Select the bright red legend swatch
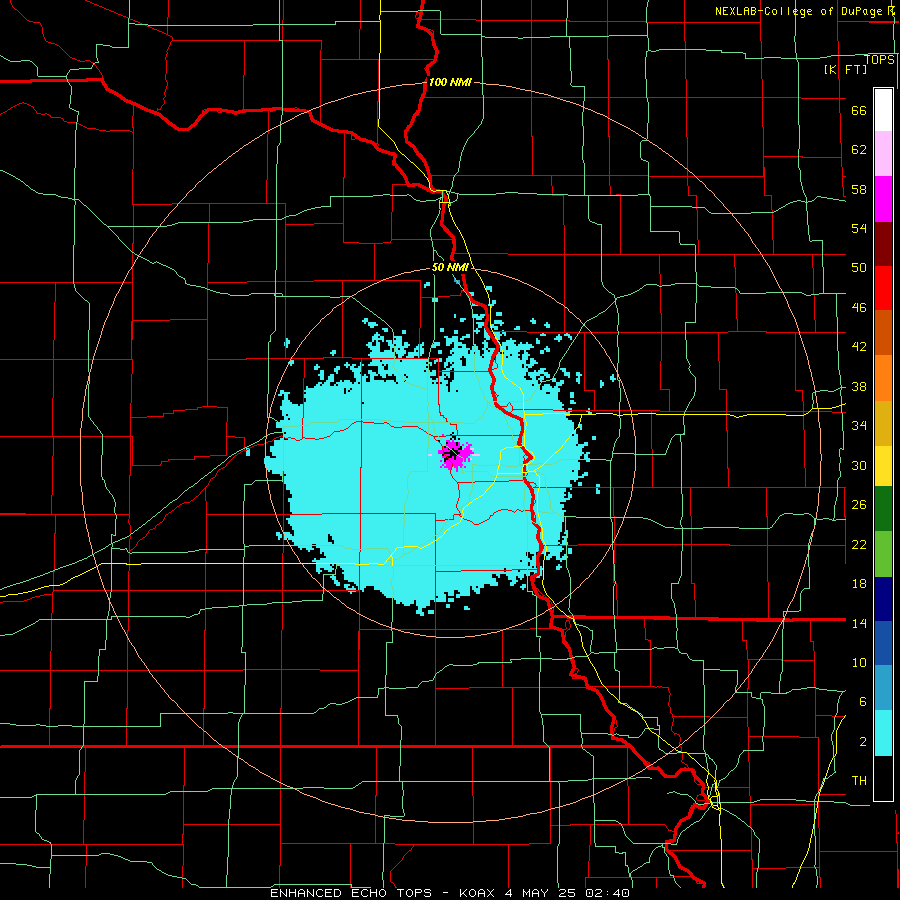900x900 pixels. [883, 288]
